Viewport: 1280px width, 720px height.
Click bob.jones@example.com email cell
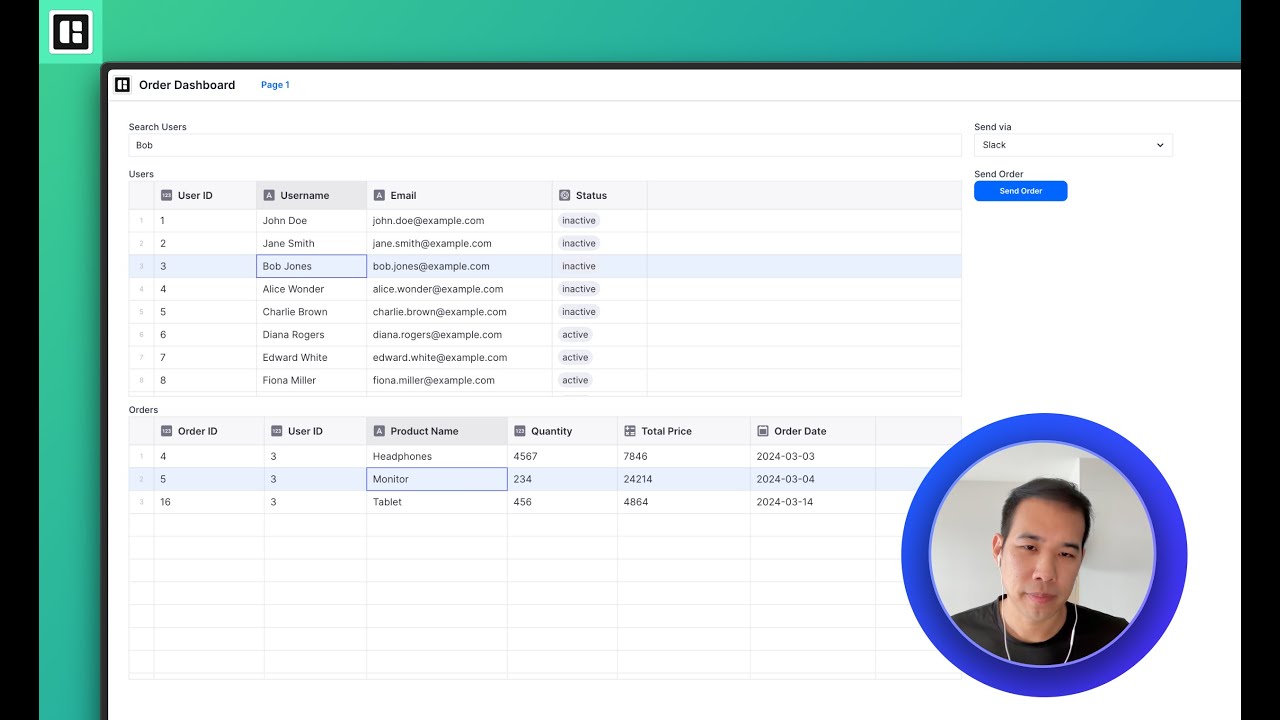pos(459,266)
